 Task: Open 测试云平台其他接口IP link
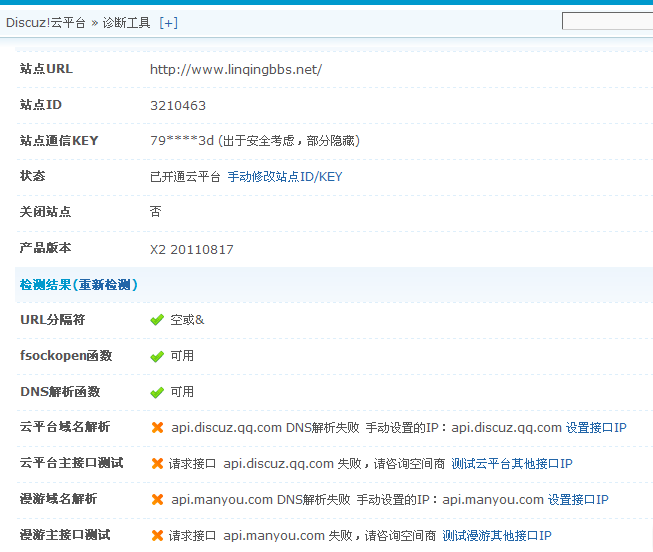[512, 463]
